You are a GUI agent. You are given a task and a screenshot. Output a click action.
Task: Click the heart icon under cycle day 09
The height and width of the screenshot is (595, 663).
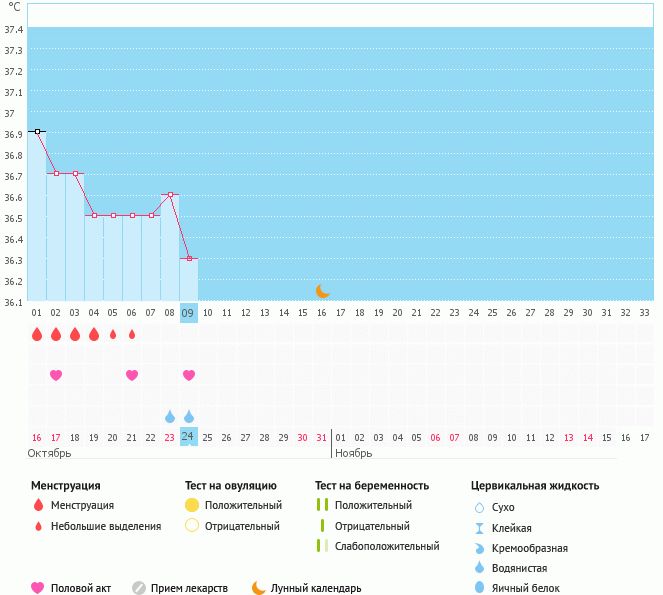click(189, 375)
